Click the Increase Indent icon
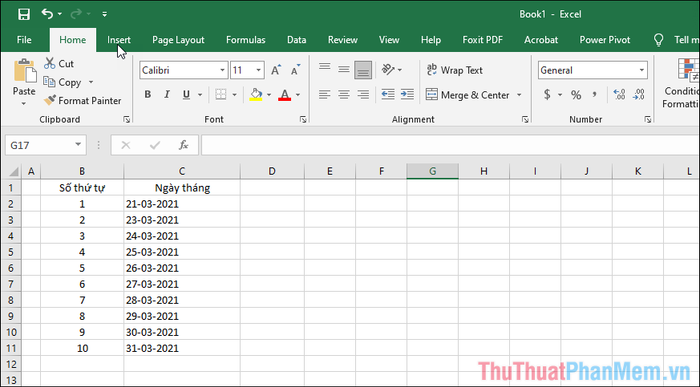700x387 pixels. [x=407, y=95]
